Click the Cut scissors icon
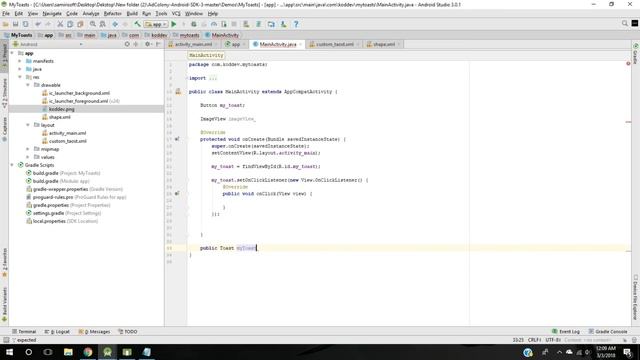The image size is (640, 360). point(60,24)
